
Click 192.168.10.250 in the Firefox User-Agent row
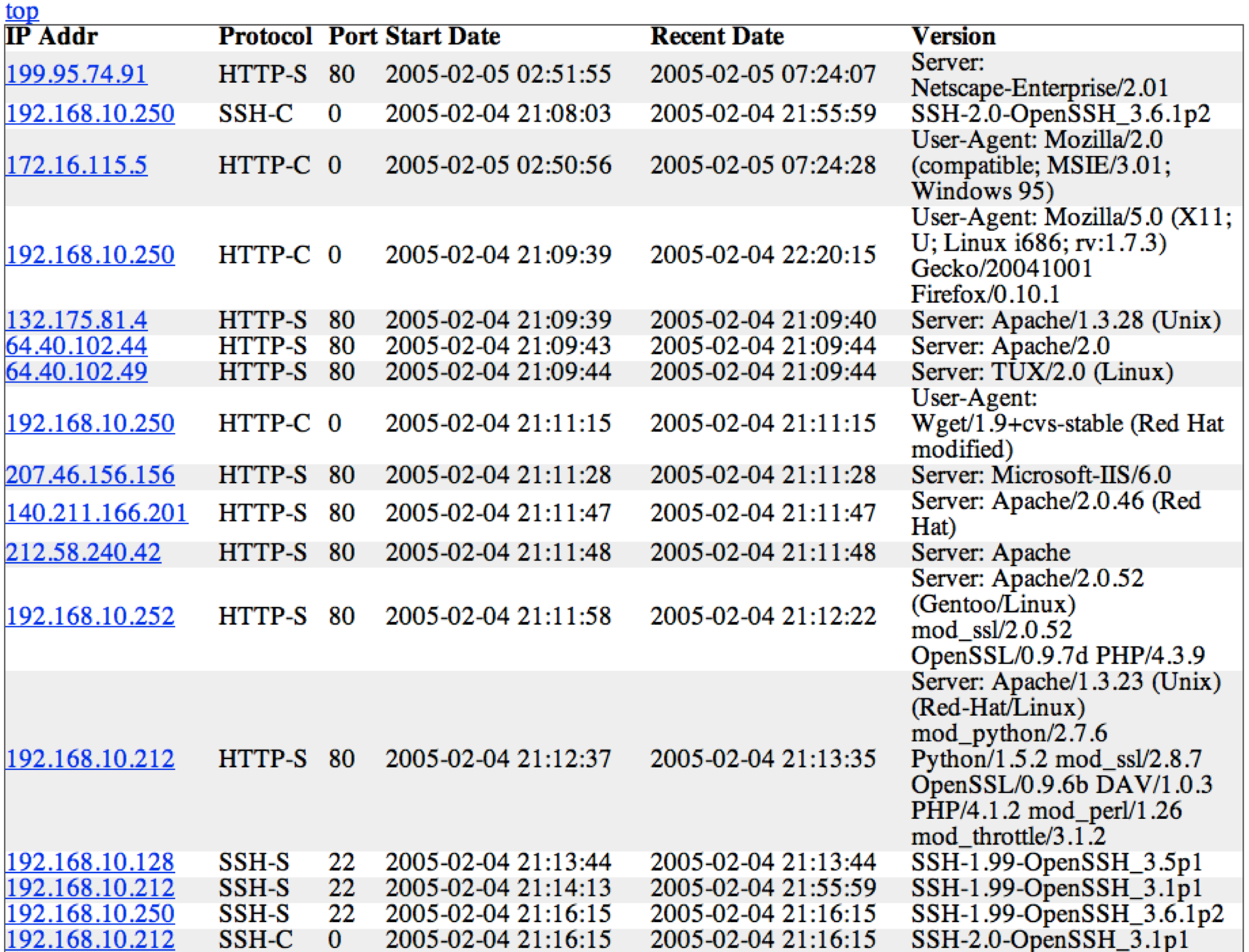(x=90, y=254)
